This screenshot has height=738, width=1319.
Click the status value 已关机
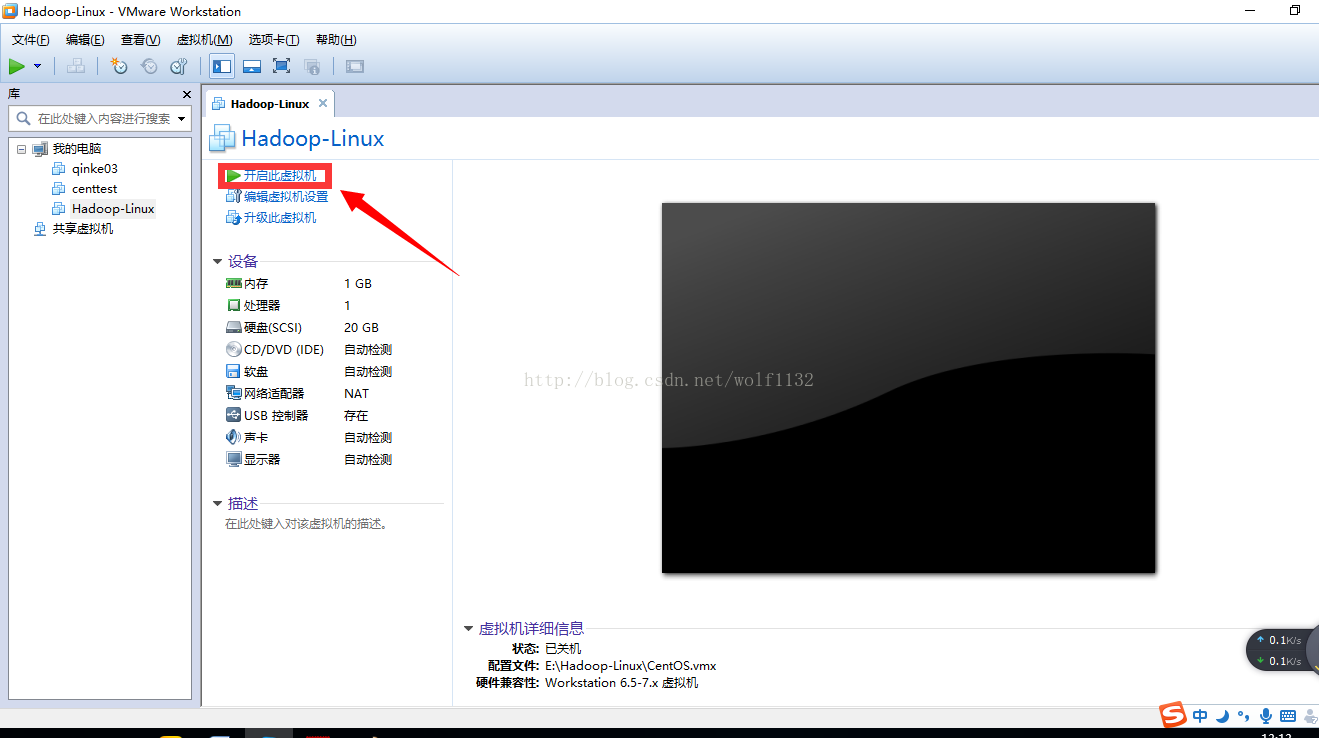point(563,649)
